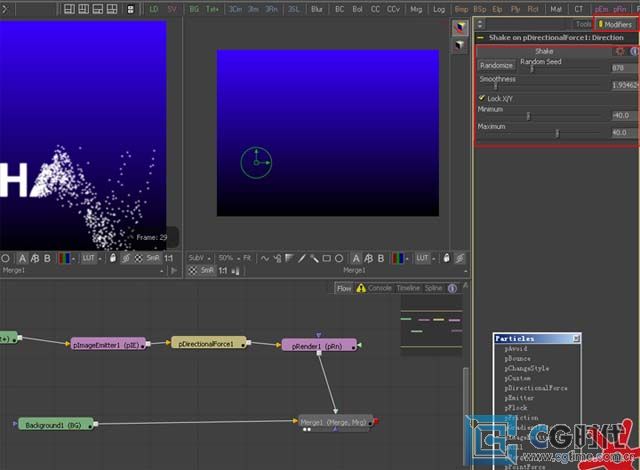Switch to the Tools tab
Viewport: 640px width, 470px height.
(584, 24)
